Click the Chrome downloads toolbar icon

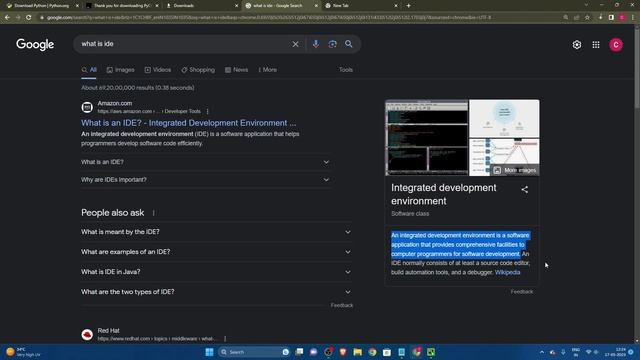(600, 18)
